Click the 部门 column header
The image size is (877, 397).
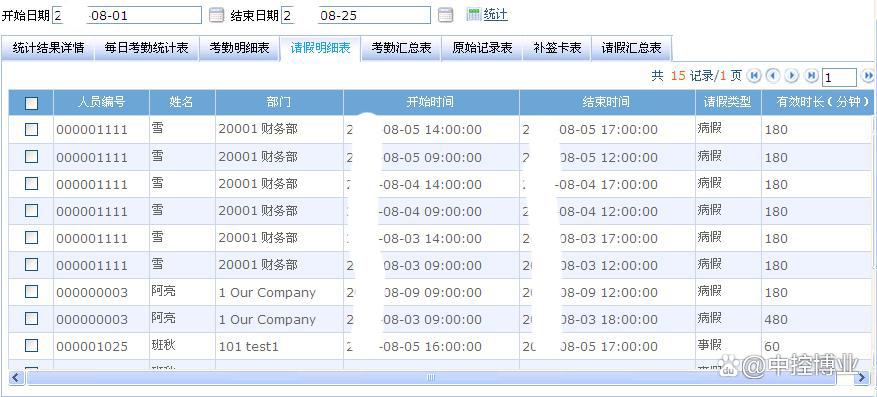[279, 102]
